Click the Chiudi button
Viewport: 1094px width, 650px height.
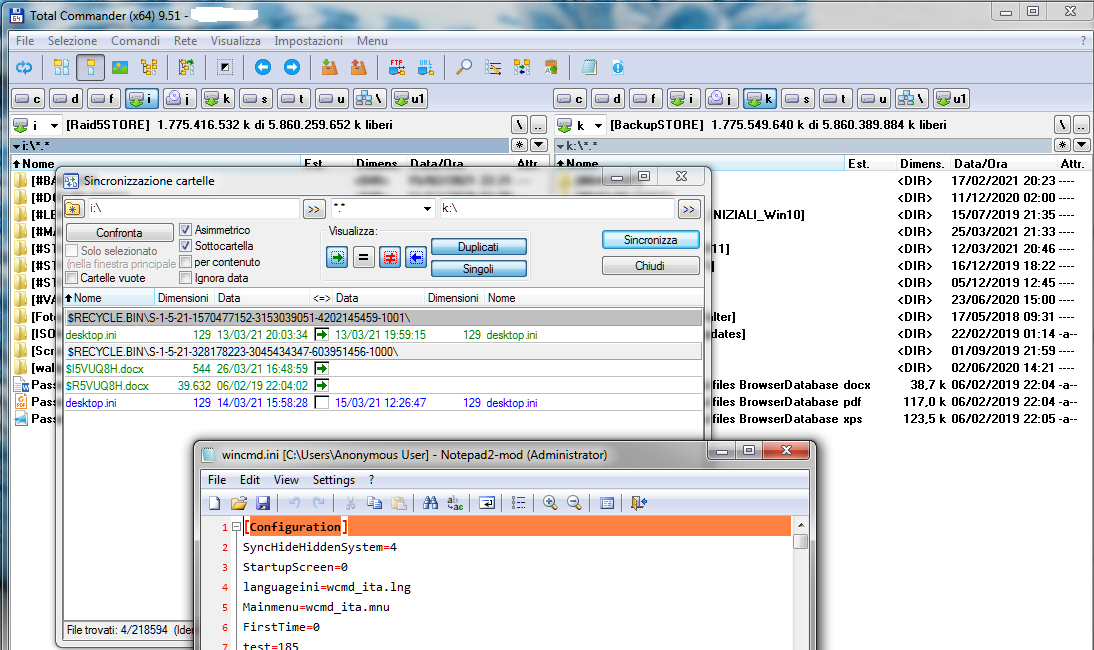point(650,266)
